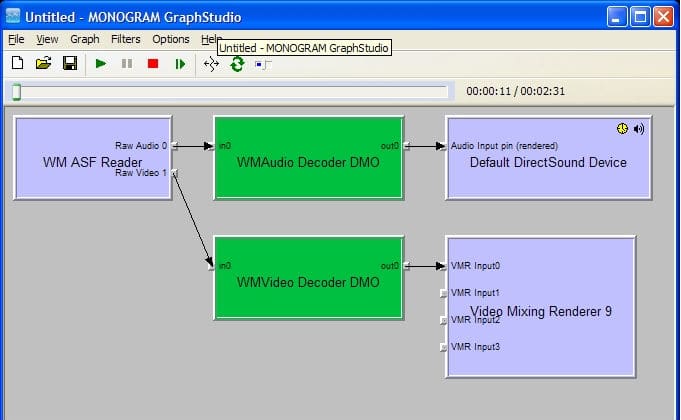Image resolution: width=681 pixels, height=420 pixels.
Task: Select the WMAudio Decoder DMO filter
Action: click(309, 158)
